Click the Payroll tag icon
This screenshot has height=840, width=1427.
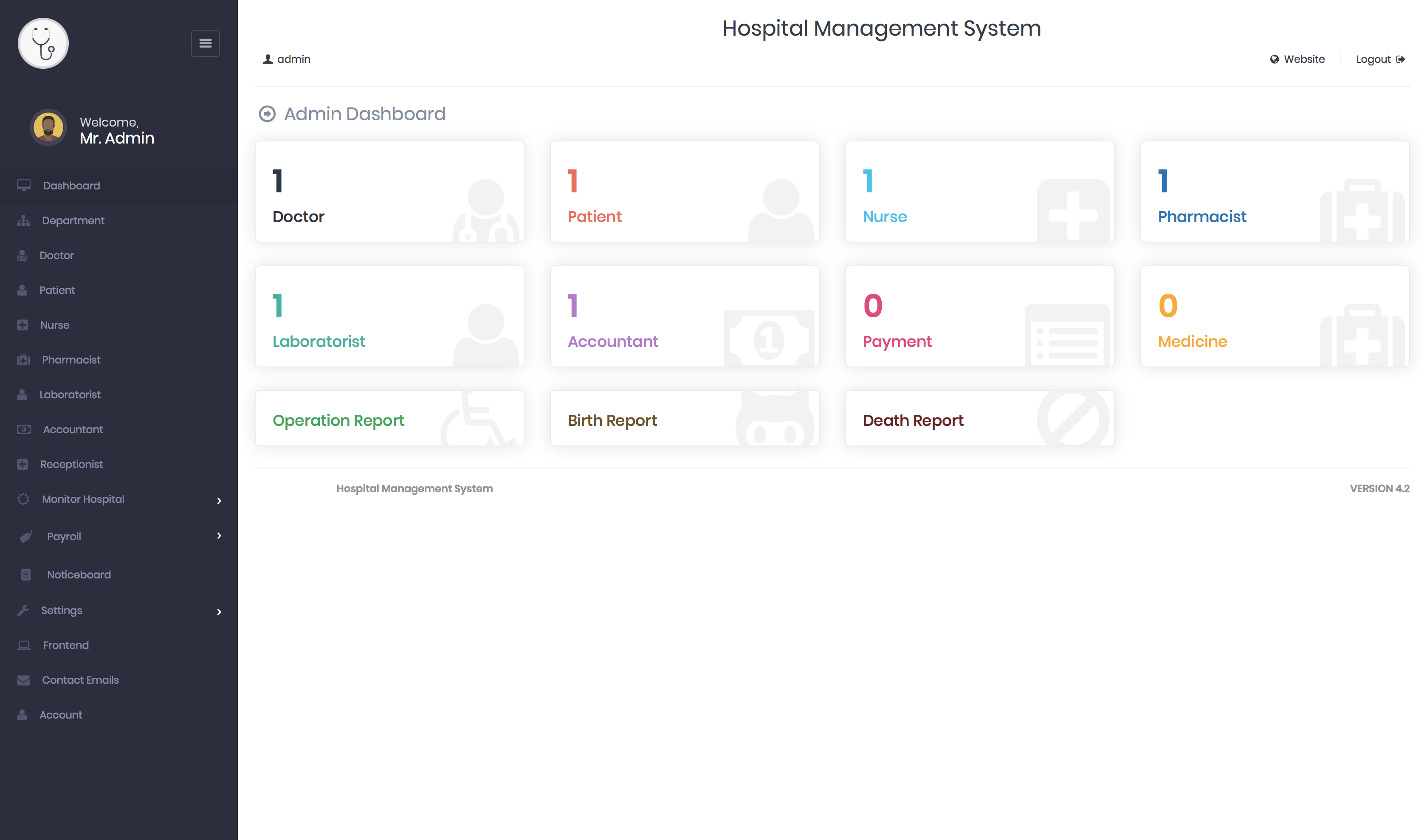tap(26, 537)
